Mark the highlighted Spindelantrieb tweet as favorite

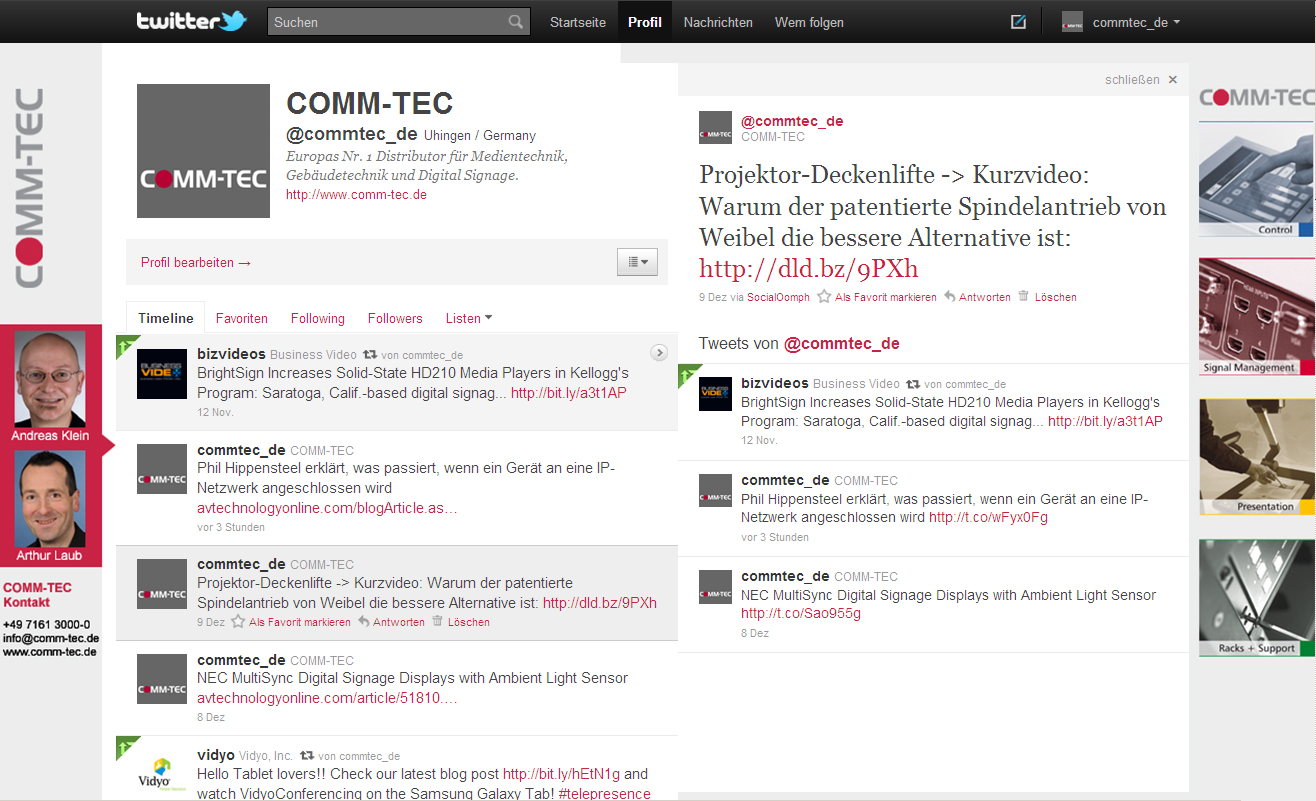pos(238,621)
